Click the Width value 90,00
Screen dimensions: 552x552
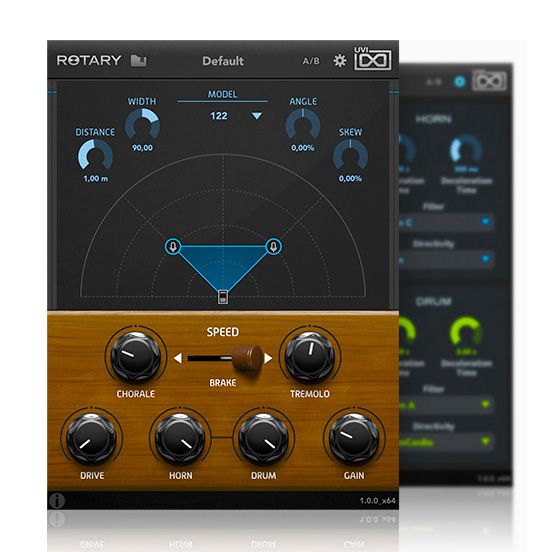click(x=142, y=148)
